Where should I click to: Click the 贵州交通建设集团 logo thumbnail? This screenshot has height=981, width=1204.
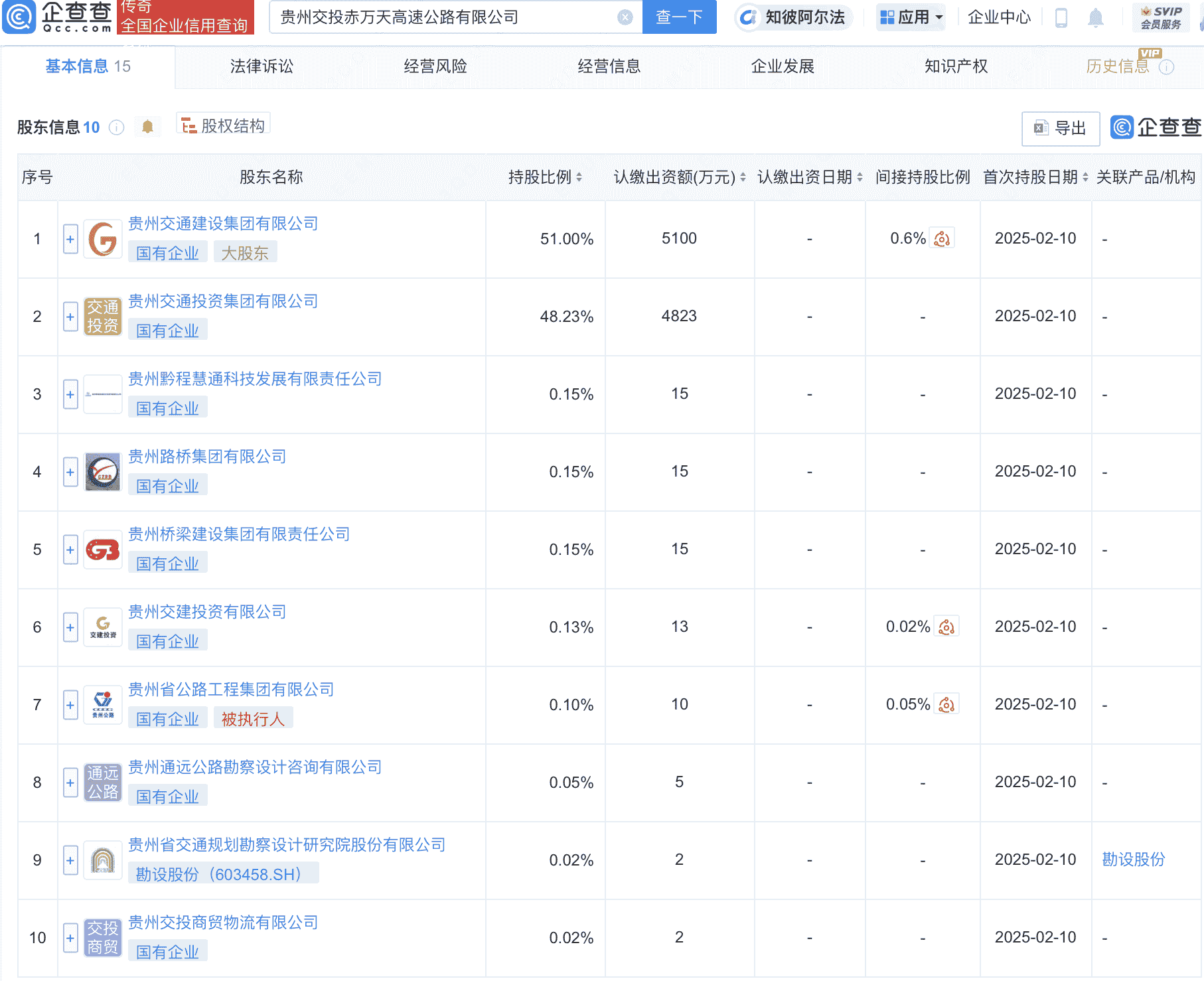[103, 239]
